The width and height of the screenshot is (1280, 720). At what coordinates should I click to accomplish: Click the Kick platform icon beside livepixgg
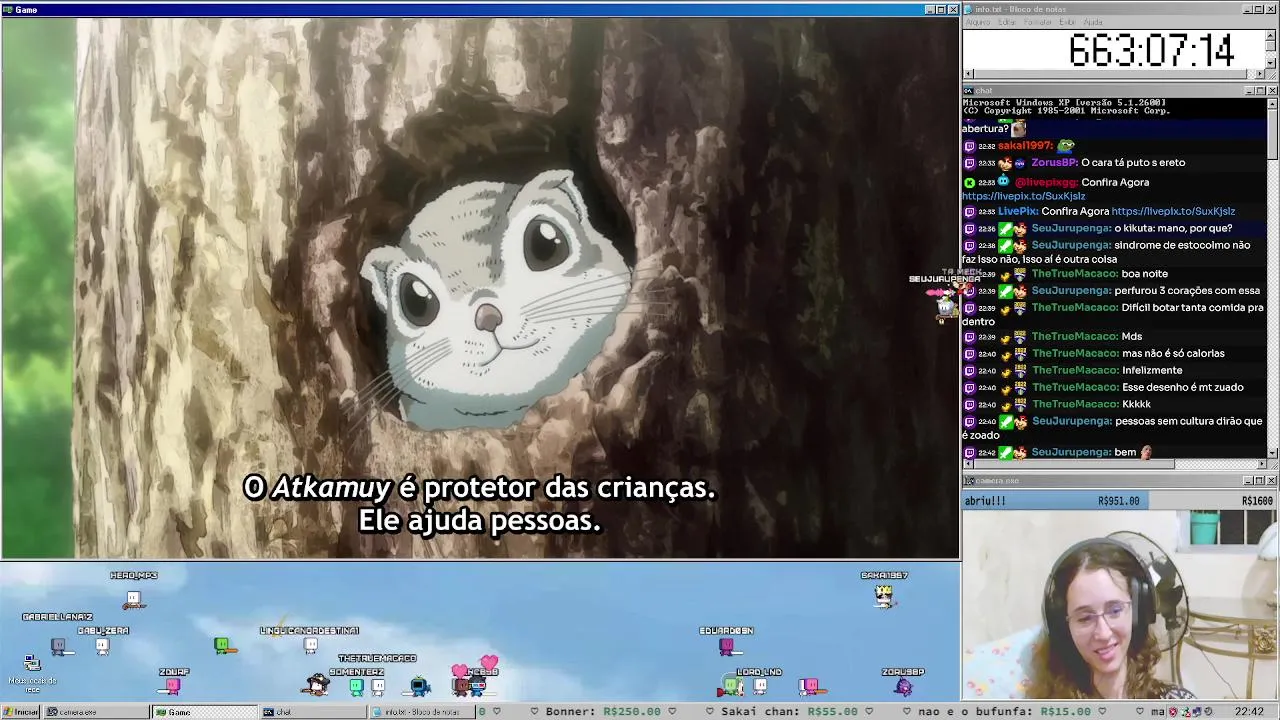[969, 182]
